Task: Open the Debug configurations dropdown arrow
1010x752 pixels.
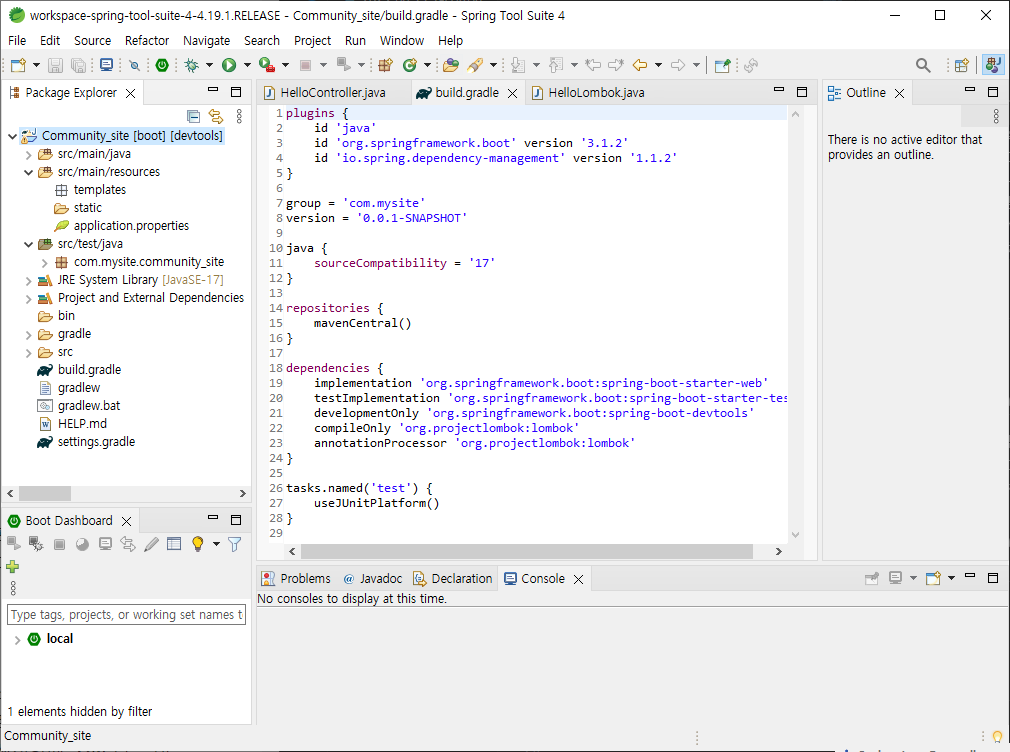Action: click(209, 65)
